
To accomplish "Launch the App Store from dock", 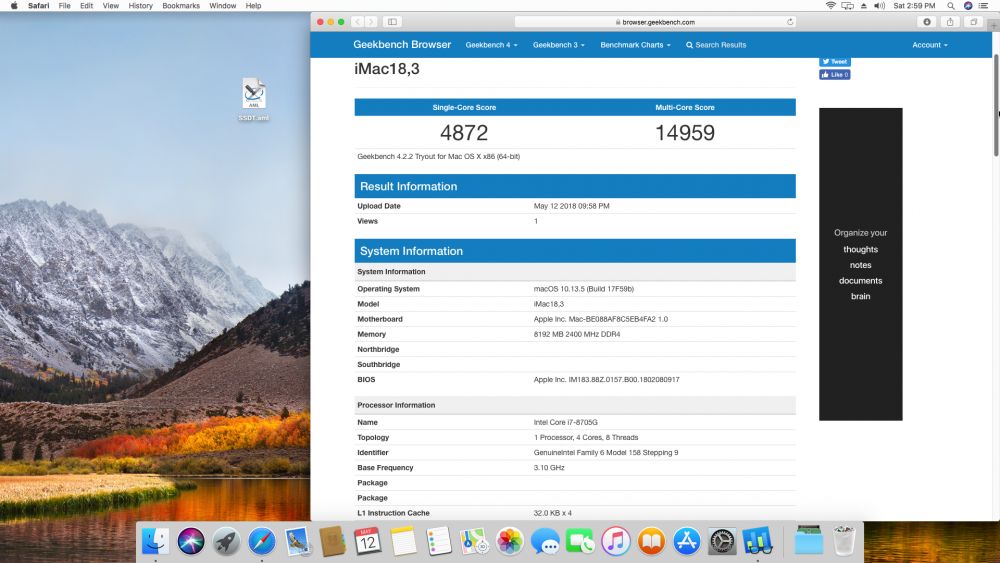I will (687, 541).
